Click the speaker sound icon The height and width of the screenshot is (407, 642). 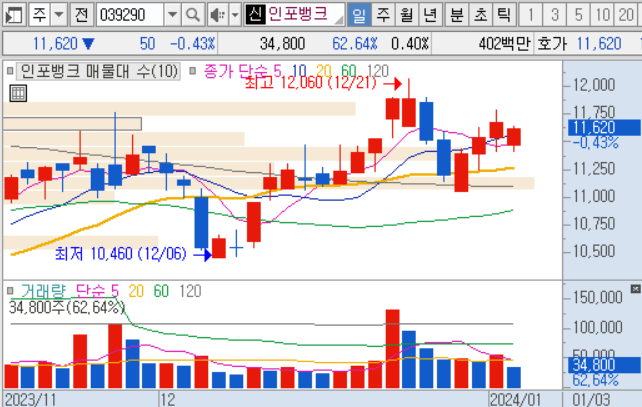pyautogui.click(x=217, y=15)
